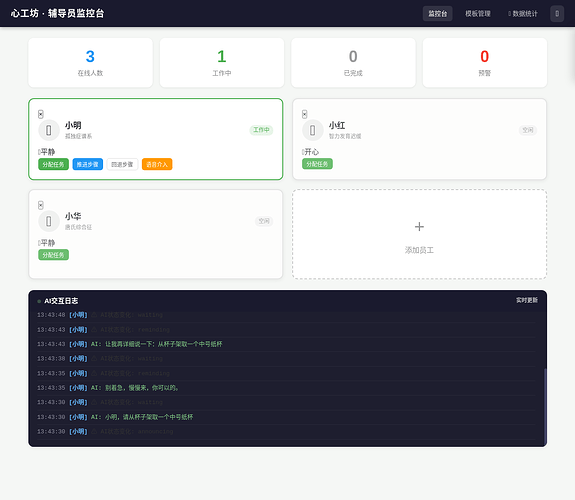This screenshot has height=500, width=575.
Task: Remove 小明 card via its close icon
Action: [41, 114]
